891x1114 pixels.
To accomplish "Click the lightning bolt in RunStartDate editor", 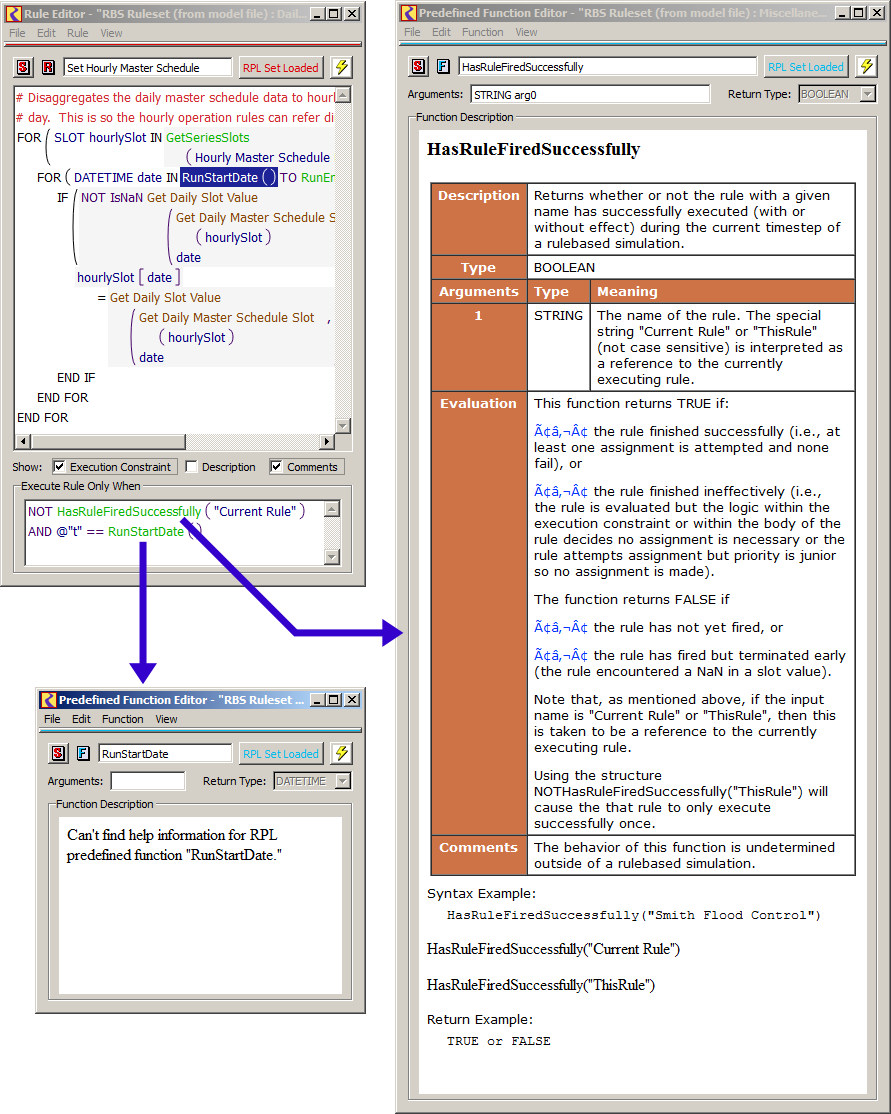I will point(342,753).
